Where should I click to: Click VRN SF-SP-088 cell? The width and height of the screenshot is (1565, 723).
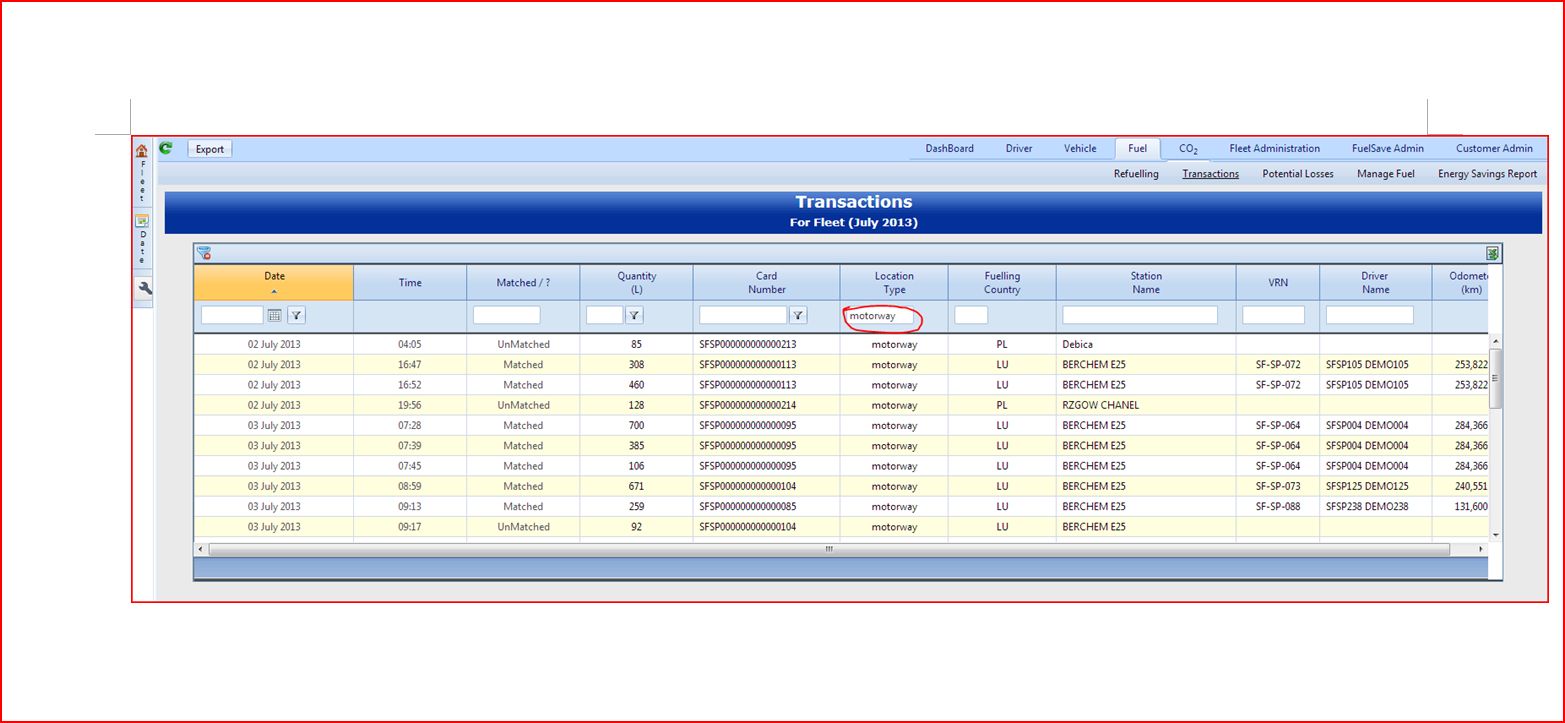coord(1278,506)
